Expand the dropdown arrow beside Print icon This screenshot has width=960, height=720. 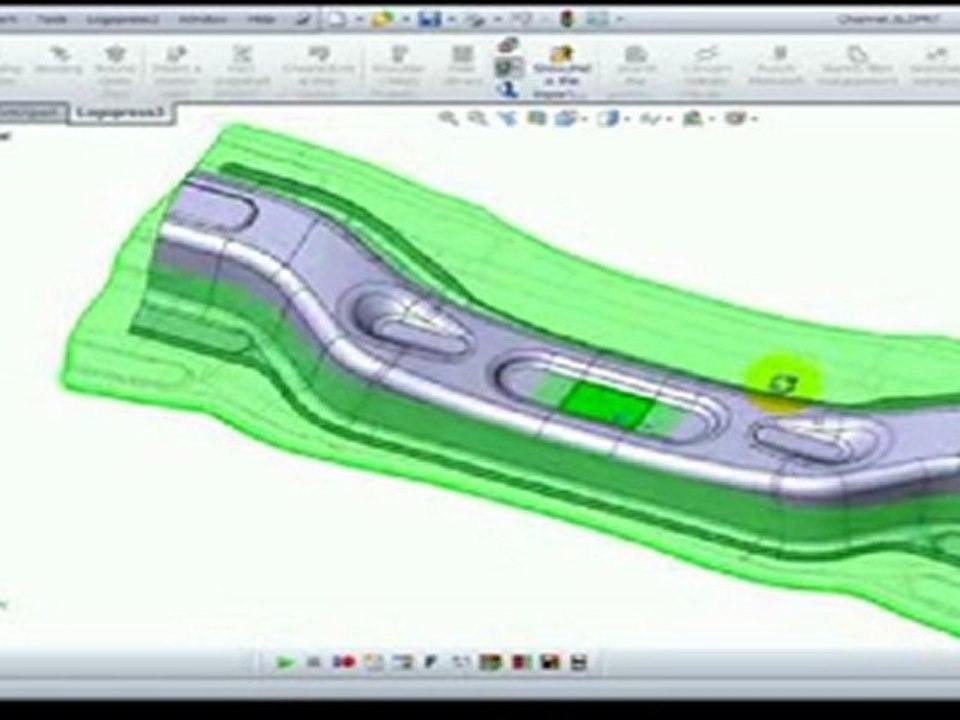[497, 20]
